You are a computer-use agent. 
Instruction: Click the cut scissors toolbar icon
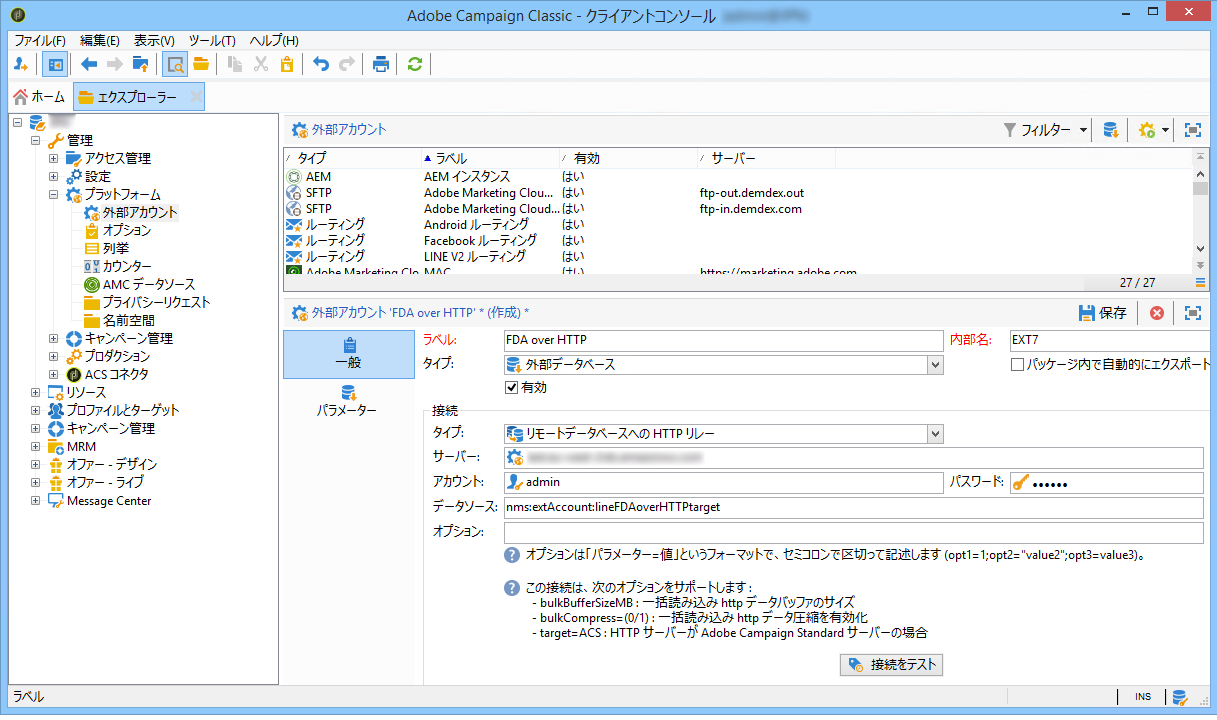pyautogui.click(x=261, y=64)
